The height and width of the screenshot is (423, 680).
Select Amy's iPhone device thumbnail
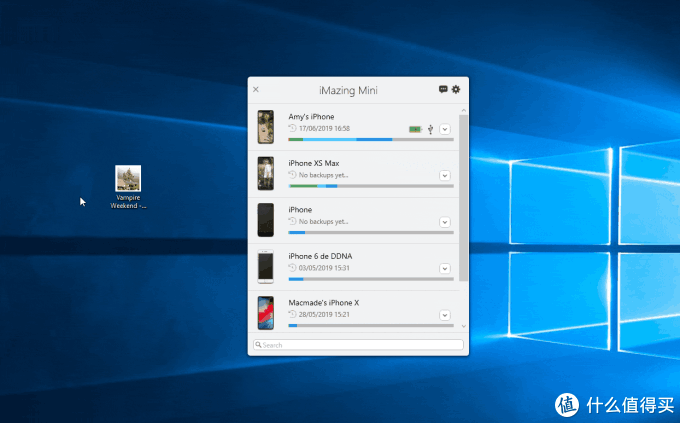coord(265,127)
